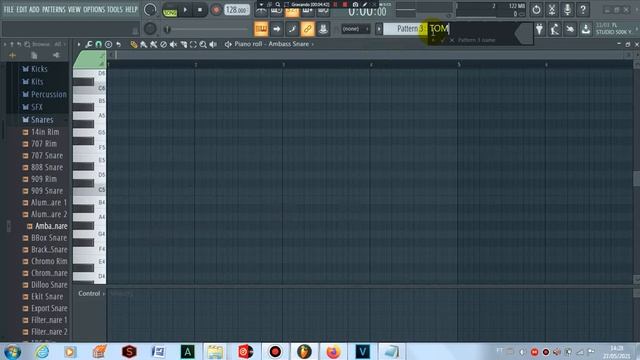Toggle the magnet snap option in piano roll
The width and height of the screenshot is (640, 360).
point(98,44)
